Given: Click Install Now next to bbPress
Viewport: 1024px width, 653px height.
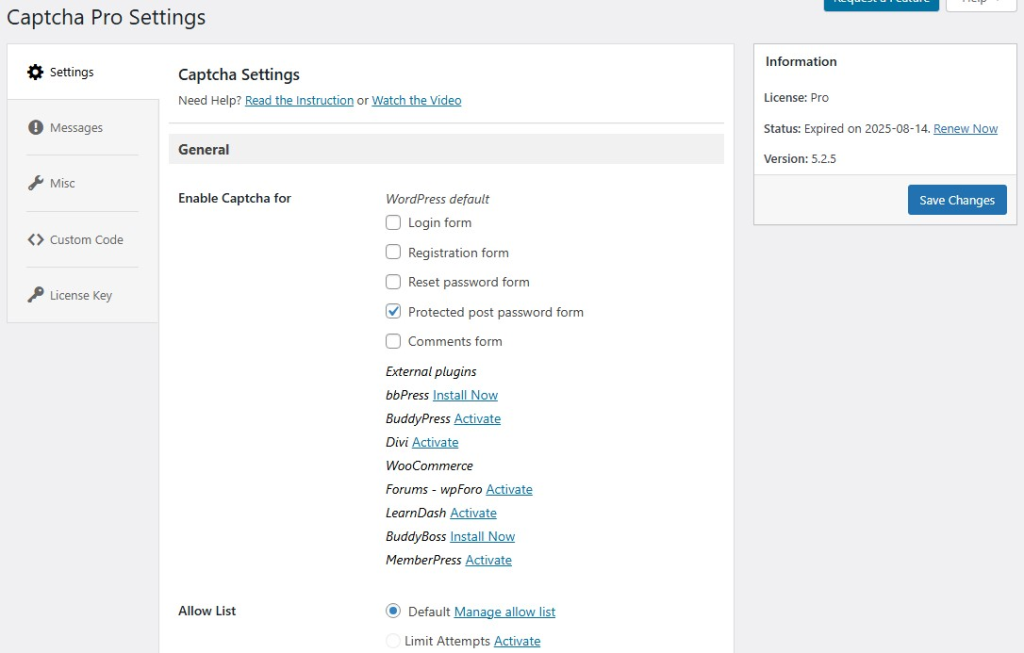Looking at the screenshot, I should (465, 395).
